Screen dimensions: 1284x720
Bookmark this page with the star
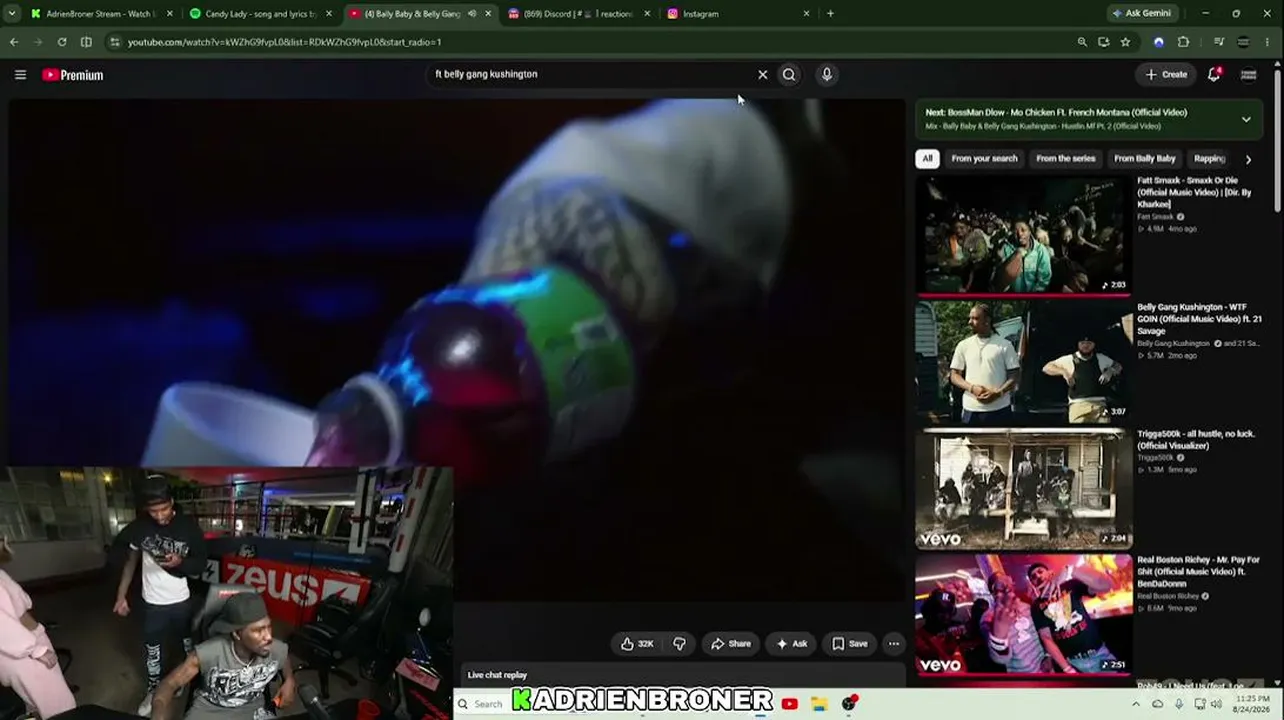point(1125,42)
